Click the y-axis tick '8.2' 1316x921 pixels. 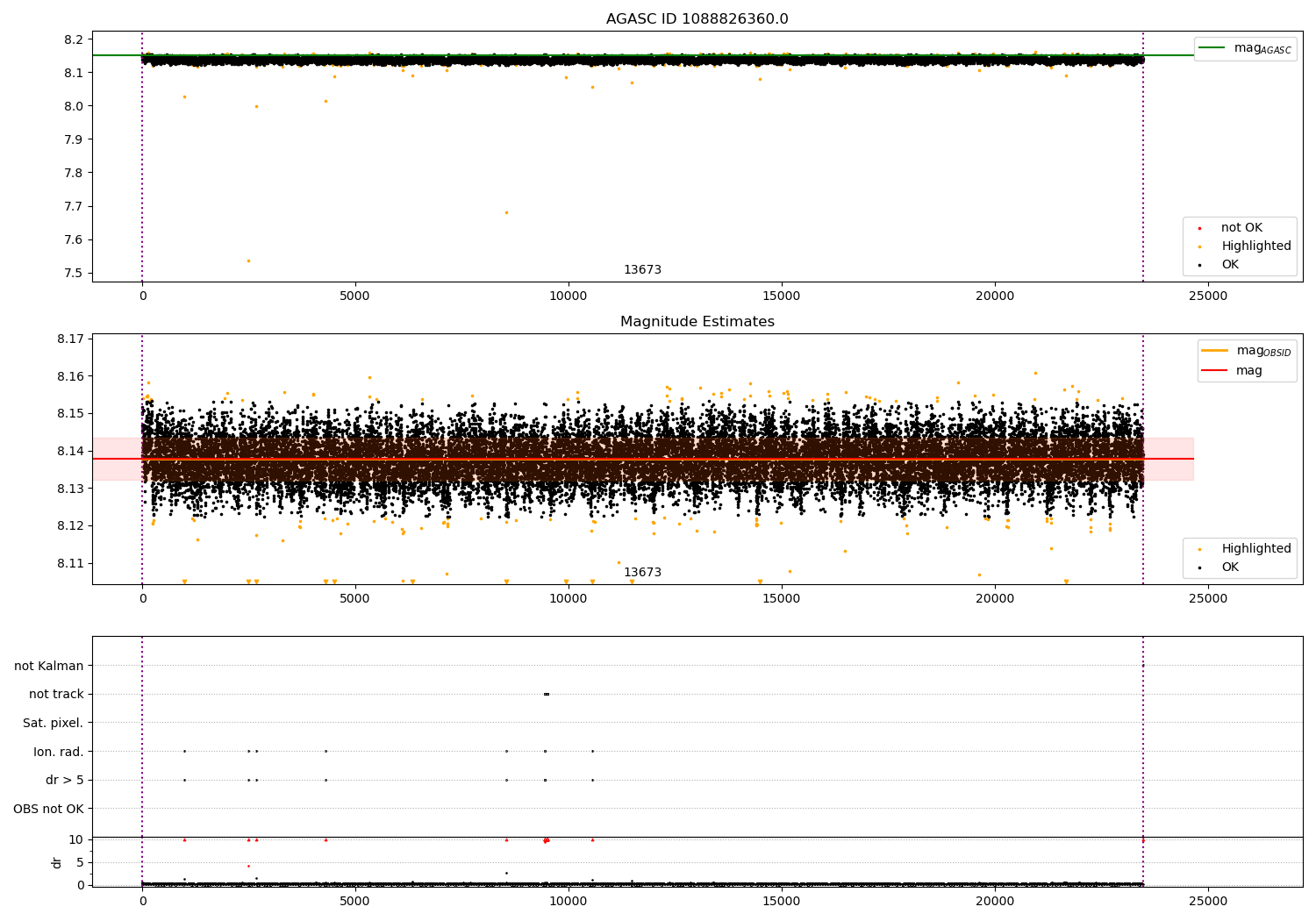(x=74, y=39)
